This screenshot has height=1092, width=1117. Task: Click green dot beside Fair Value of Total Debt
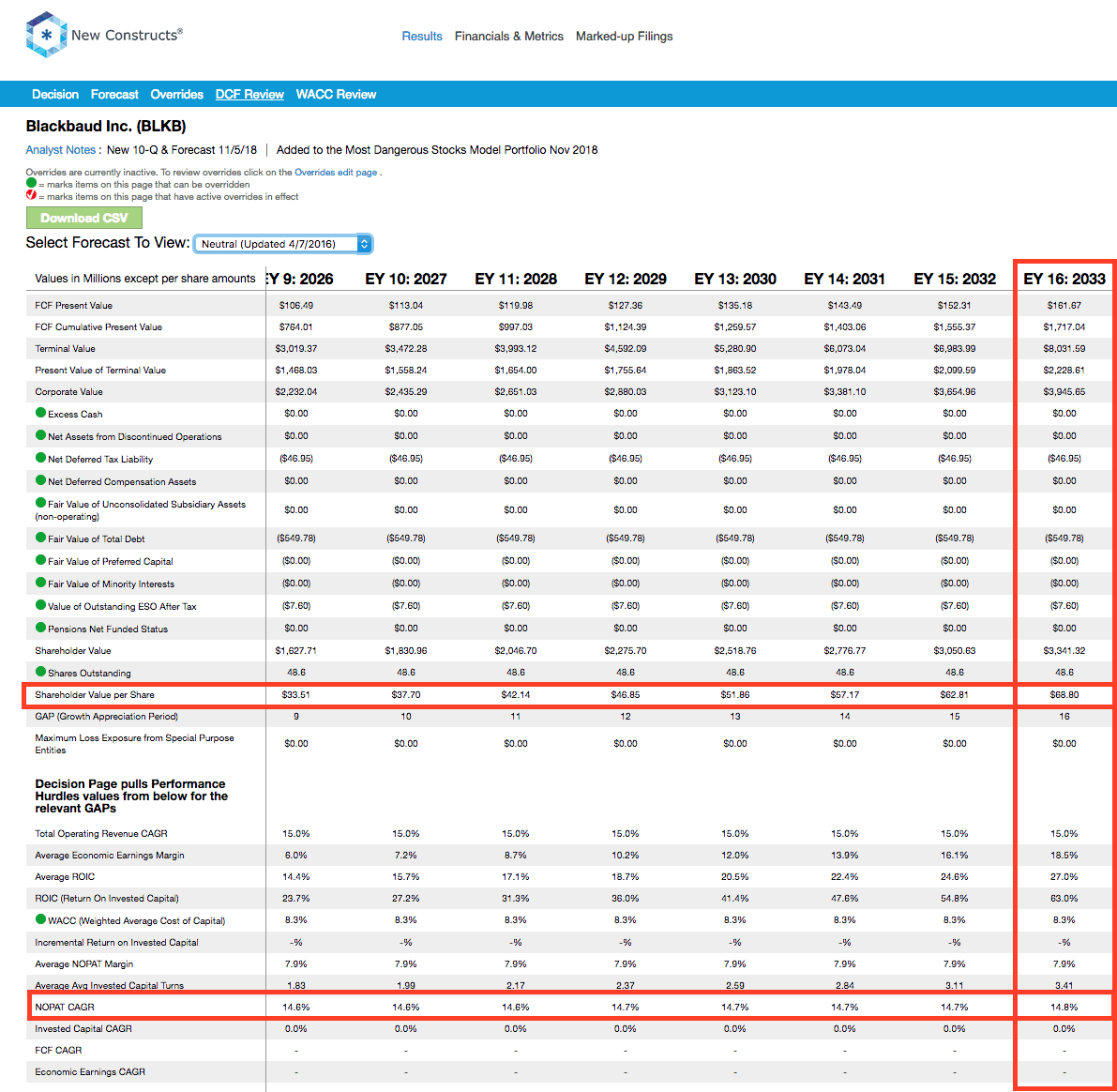click(40, 538)
